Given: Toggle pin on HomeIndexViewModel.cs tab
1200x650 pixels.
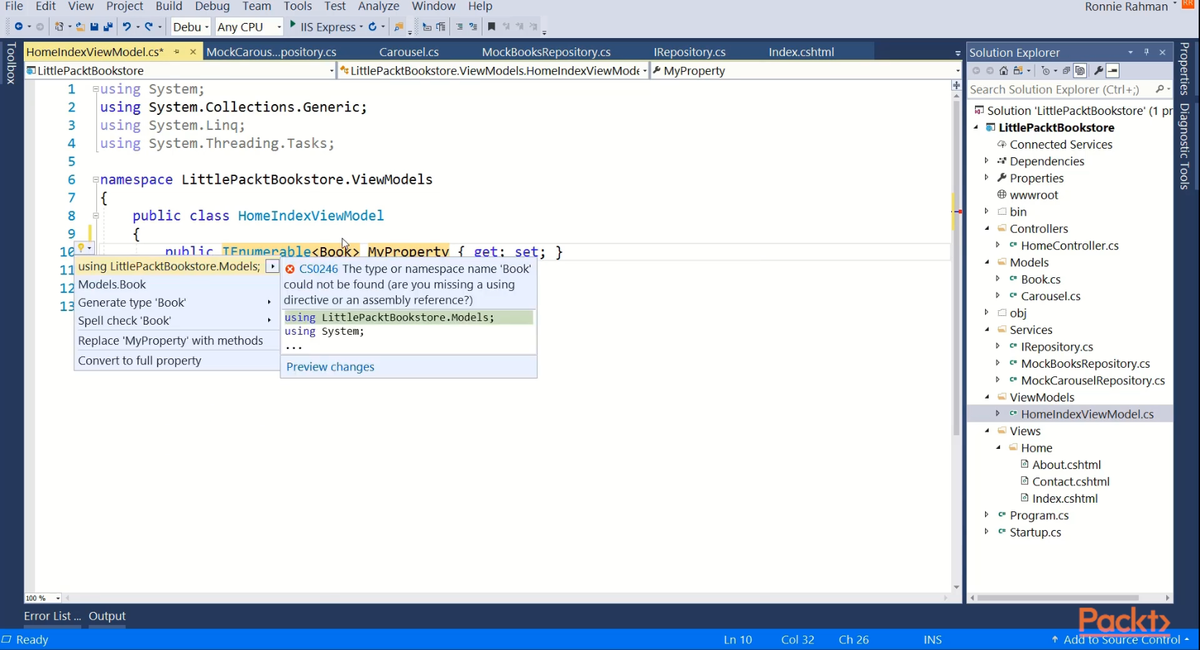Looking at the screenshot, I should click(177, 52).
